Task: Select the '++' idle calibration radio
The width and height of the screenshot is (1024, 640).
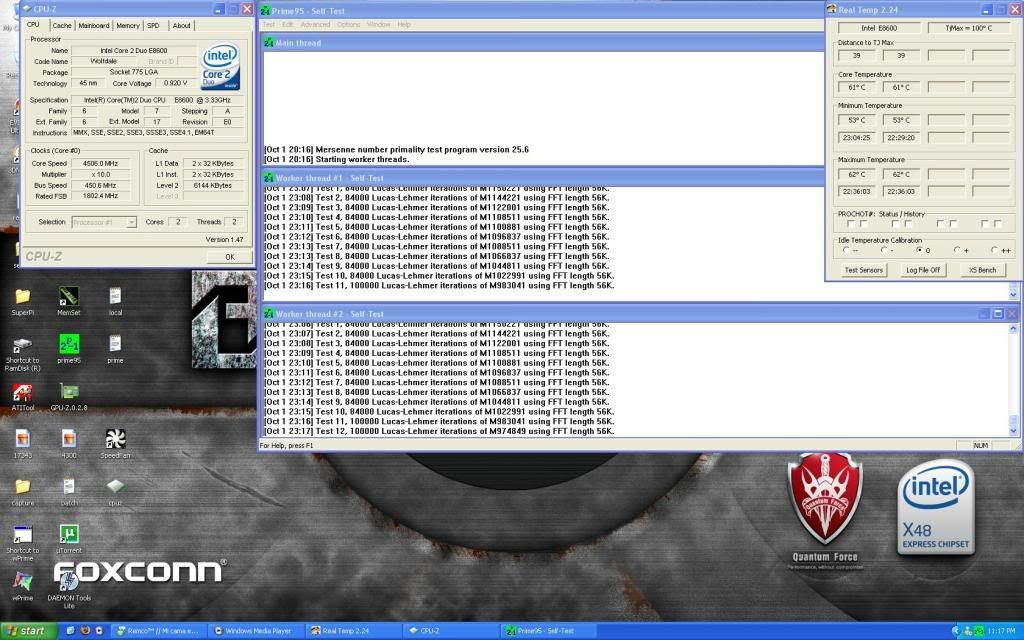Action: click(995, 250)
